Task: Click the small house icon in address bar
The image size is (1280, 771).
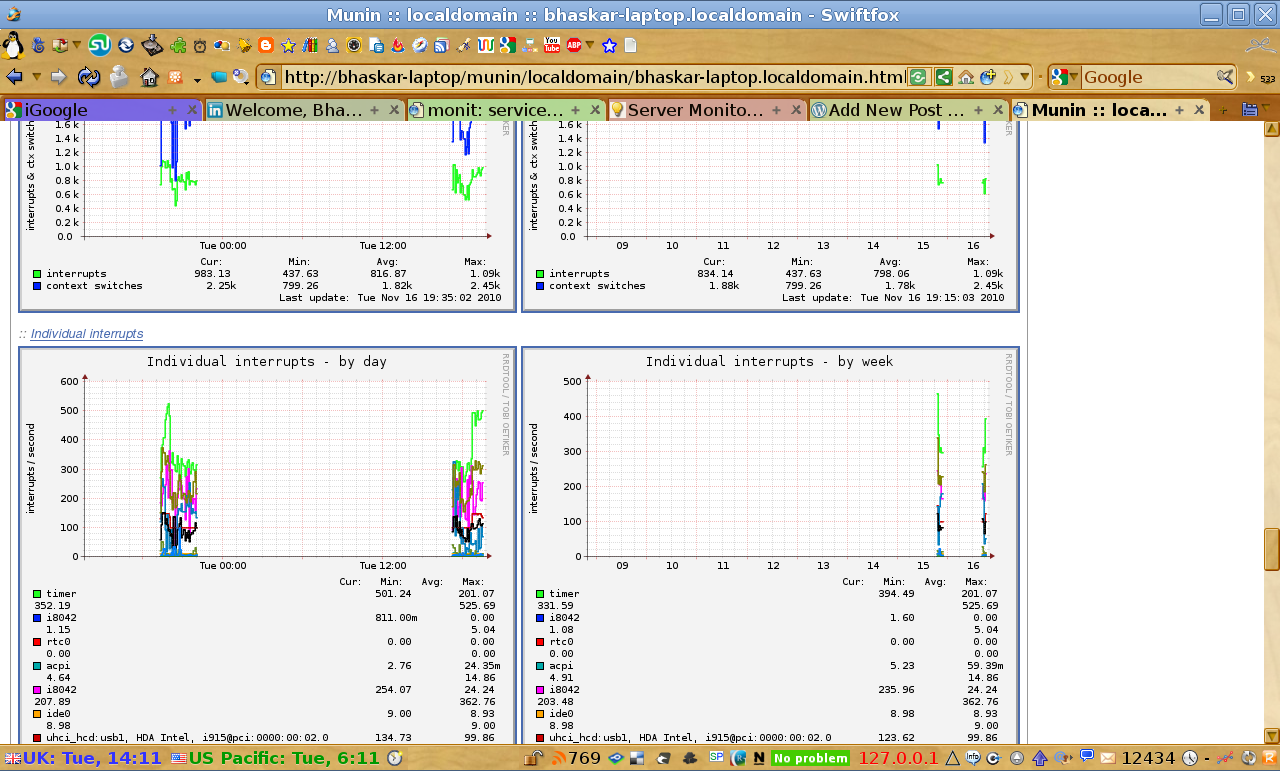Action: pyautogui.click(x=966, y=77)
